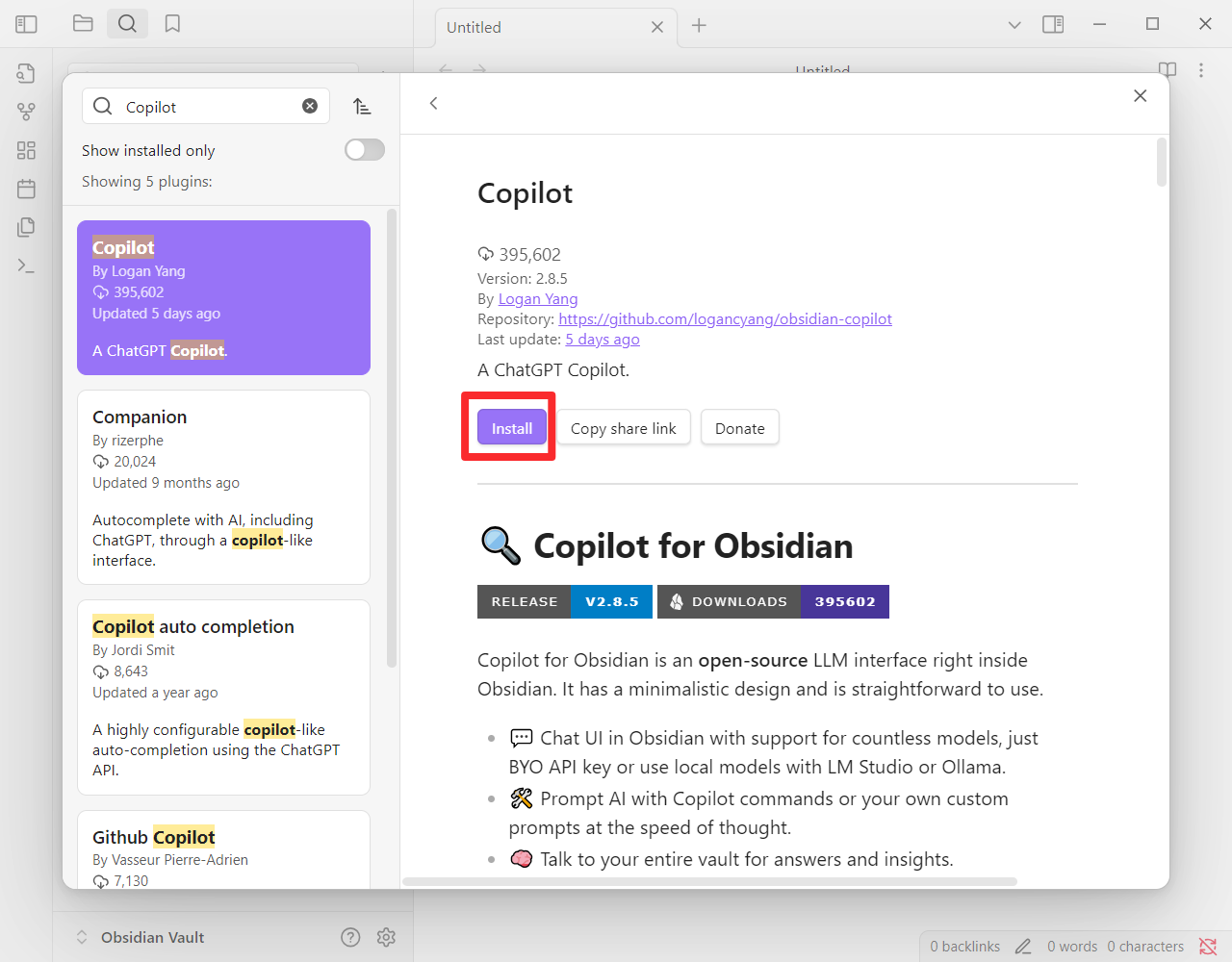Open the tab list dropdown arrow

pos(1014,25)
